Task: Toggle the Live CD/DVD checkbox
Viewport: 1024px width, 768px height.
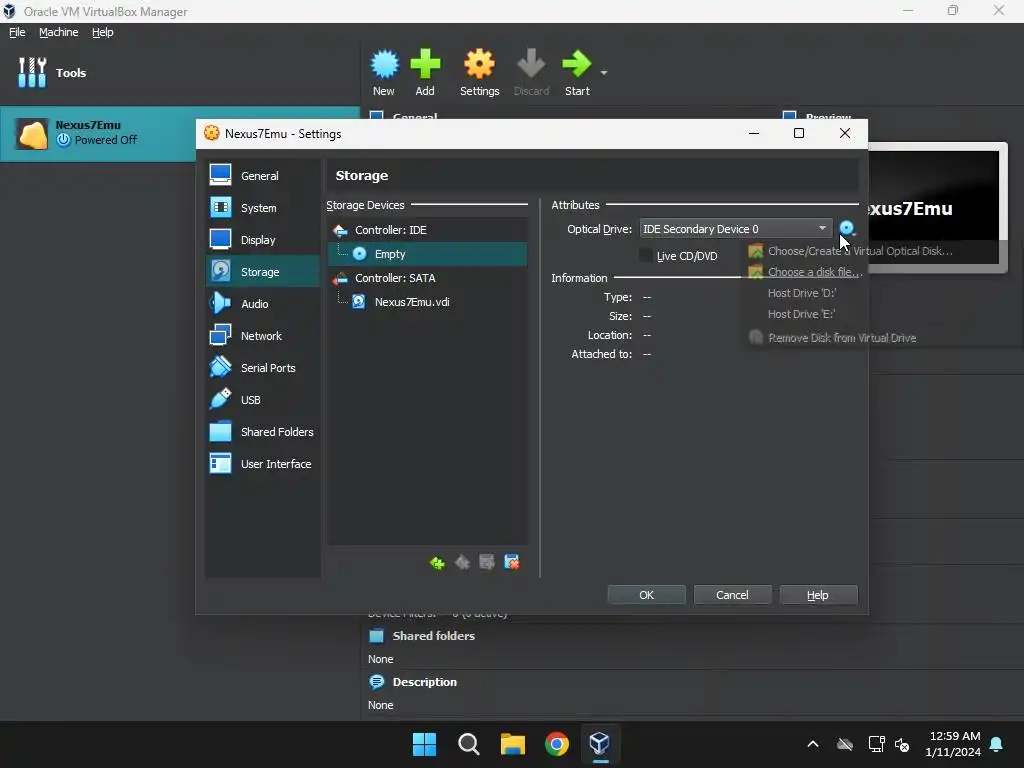Action: [646, 255]
